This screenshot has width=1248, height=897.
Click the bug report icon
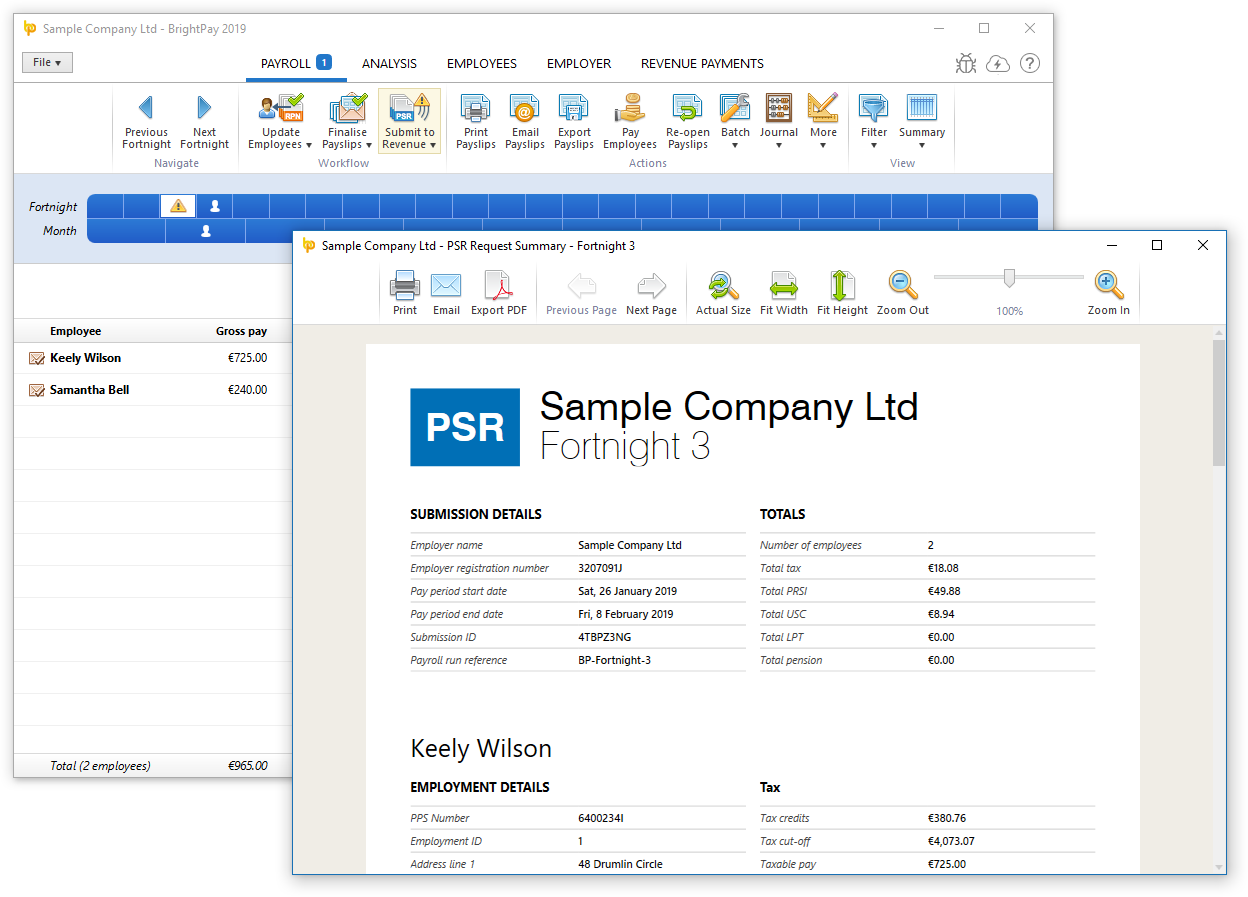pos(966,64)
